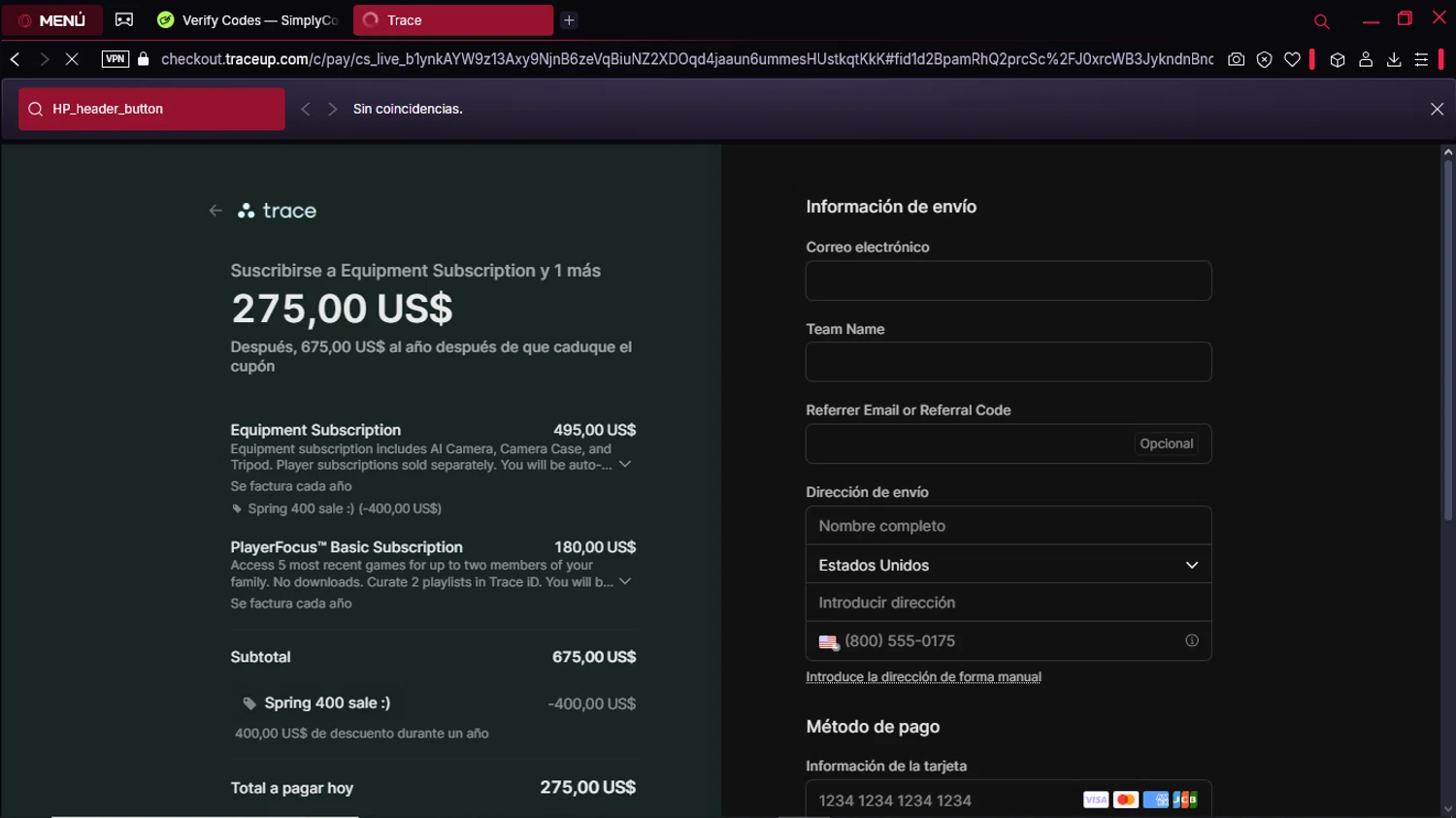This screenshot has height=818, width=1456.
Task: Open the workspaces icon beside MENÚ
Action: pyautogui.click(x=124, y=19)
